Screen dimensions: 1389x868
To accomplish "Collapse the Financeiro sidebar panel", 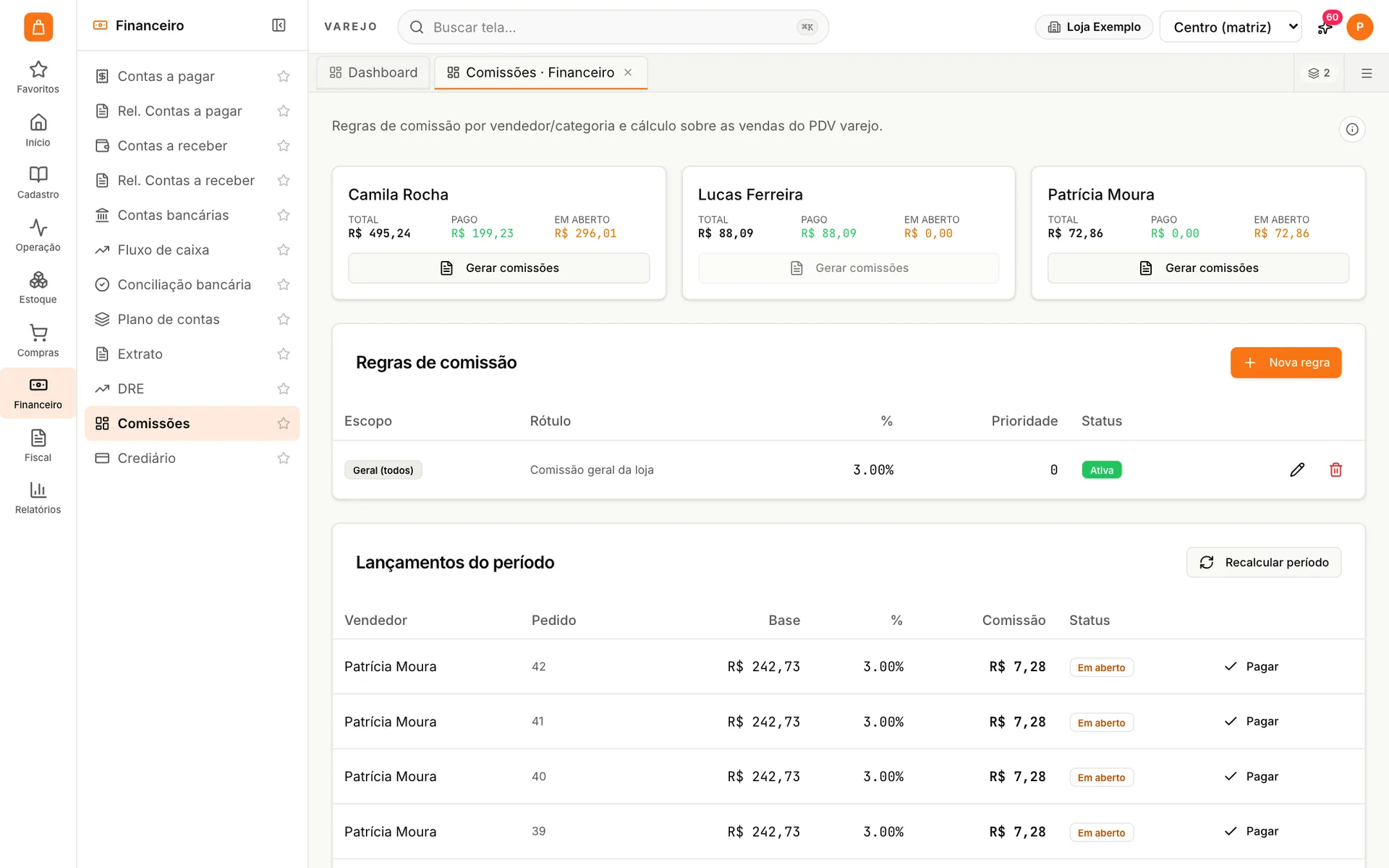I will point(279,25).
